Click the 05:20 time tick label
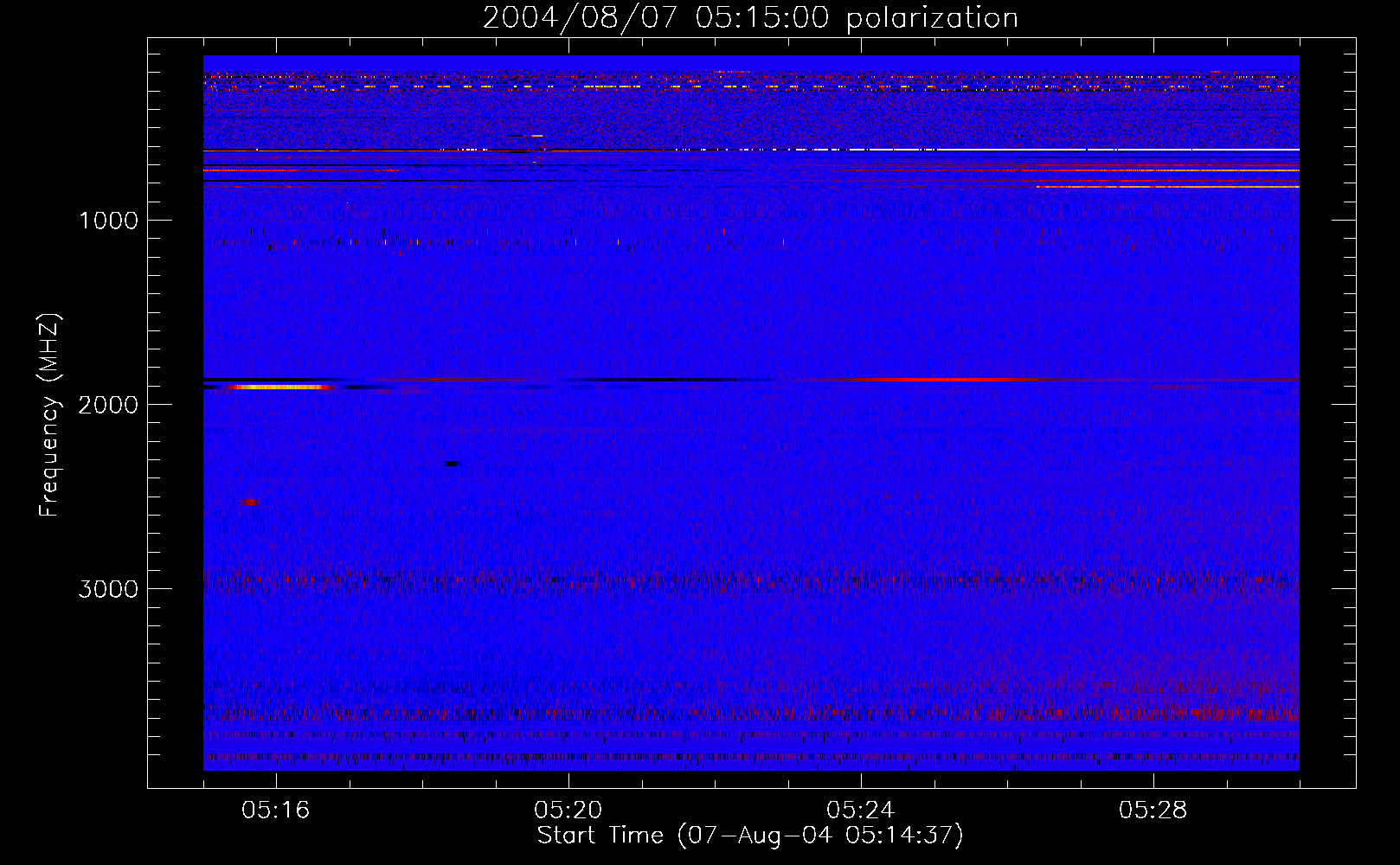This screenshot has height=865, width=1400. tap(568, 811)
